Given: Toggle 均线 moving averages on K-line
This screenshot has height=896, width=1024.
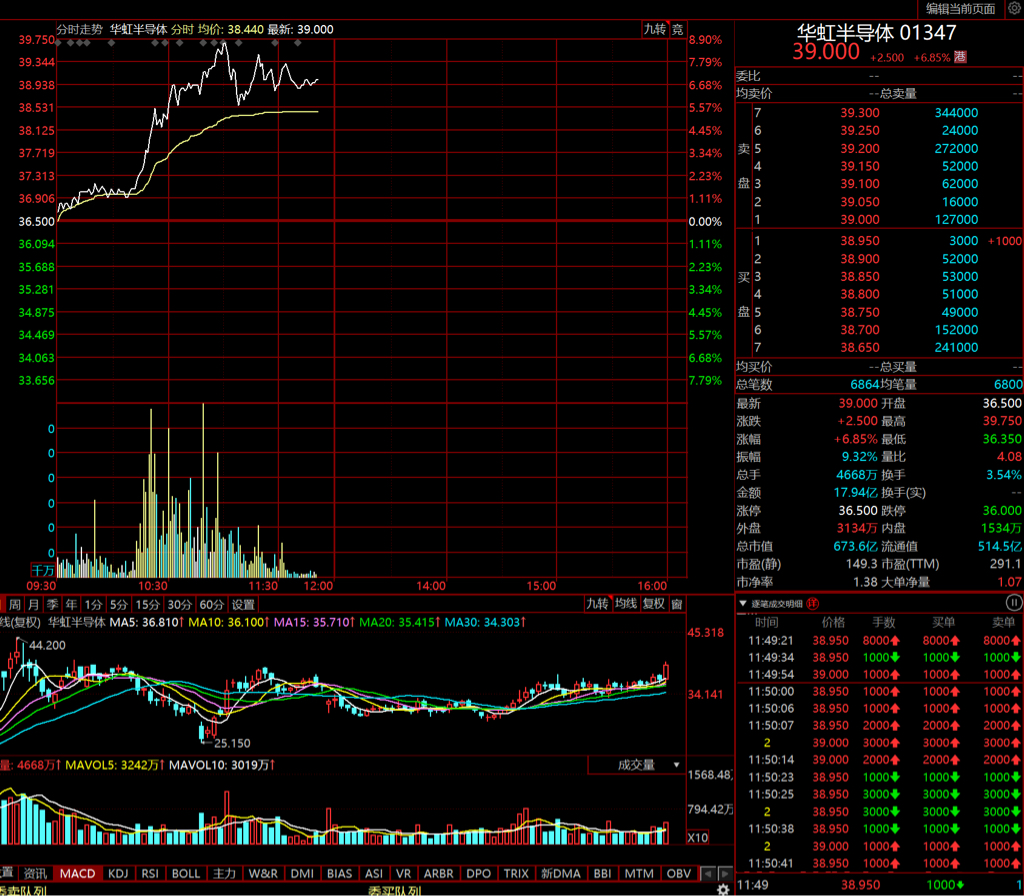Looking at the screenshot, I should coord(626,604).
